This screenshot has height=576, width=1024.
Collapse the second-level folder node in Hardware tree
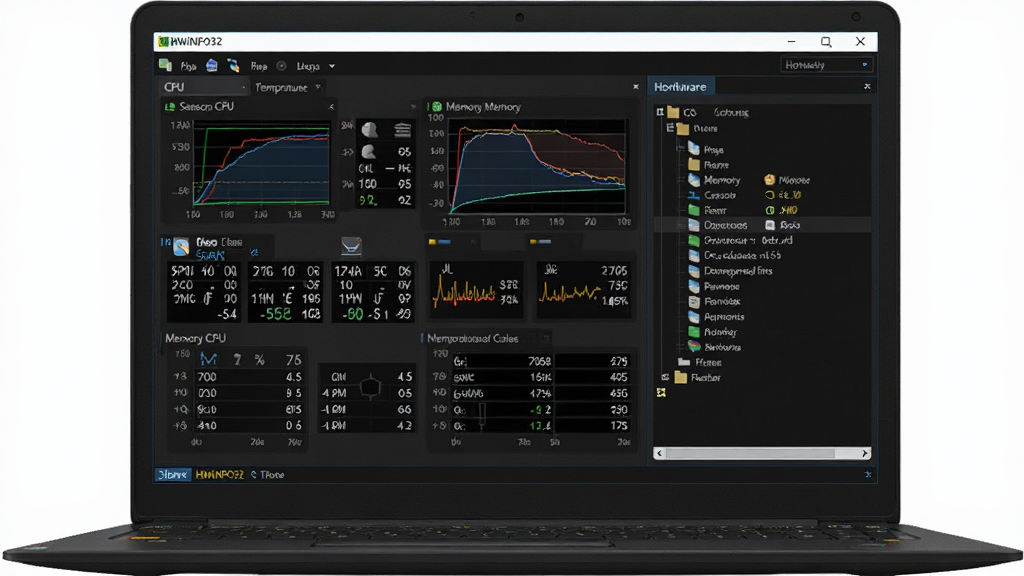tap(670, 128)
